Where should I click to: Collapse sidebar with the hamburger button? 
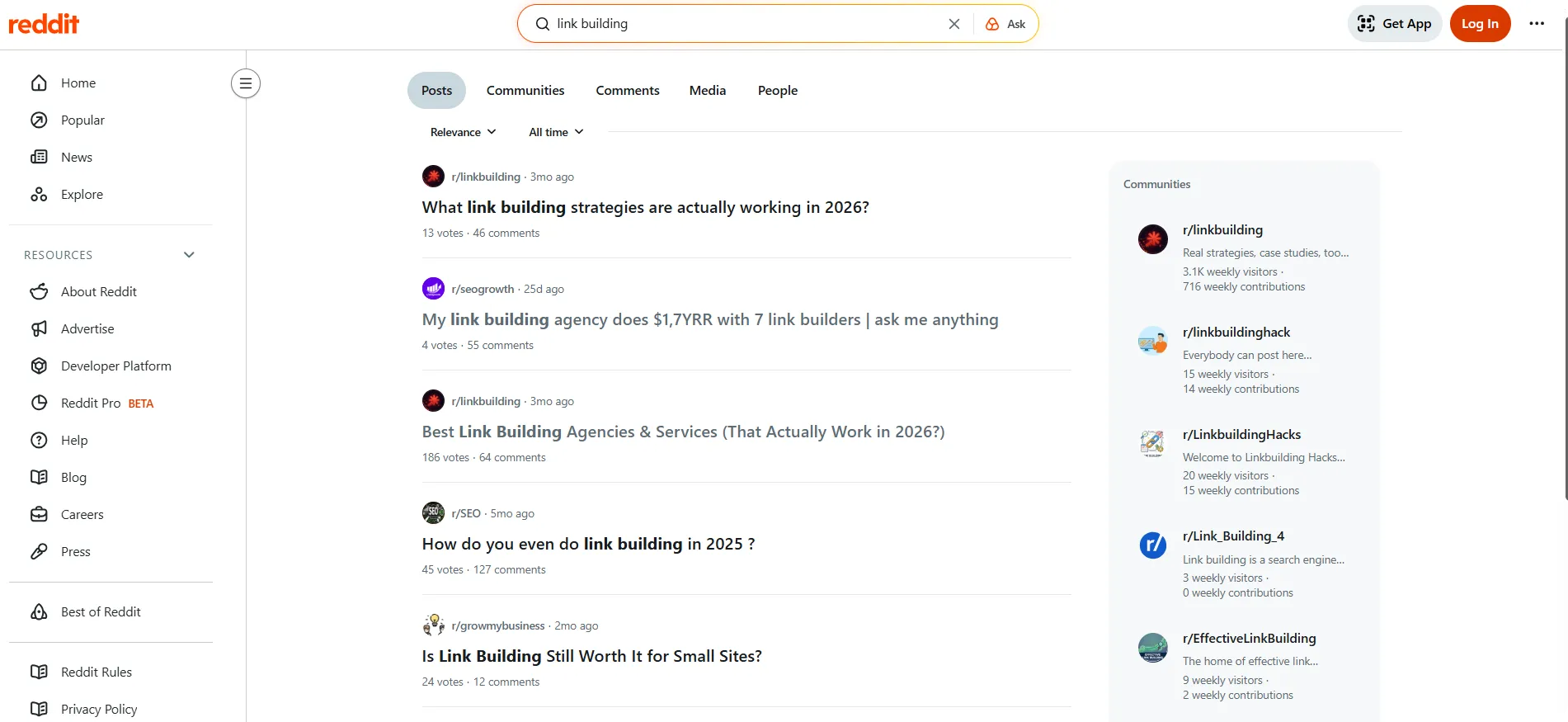point(246,83)
